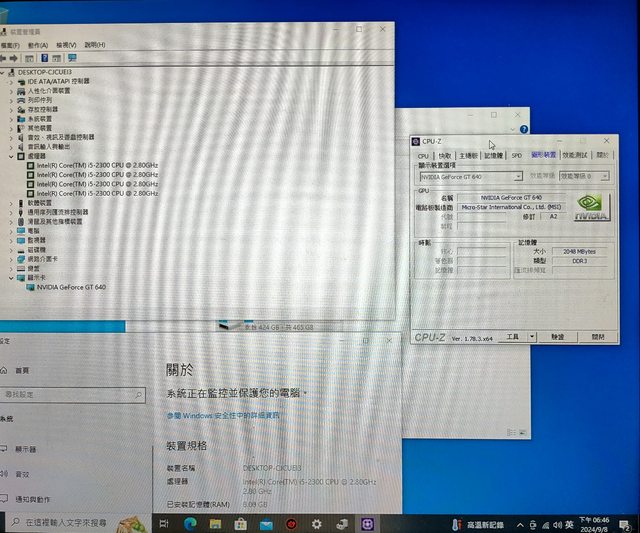Collapse the 顯示卡 display adapters node
This screenshot has width=640, height=533.
click(11, 278)
